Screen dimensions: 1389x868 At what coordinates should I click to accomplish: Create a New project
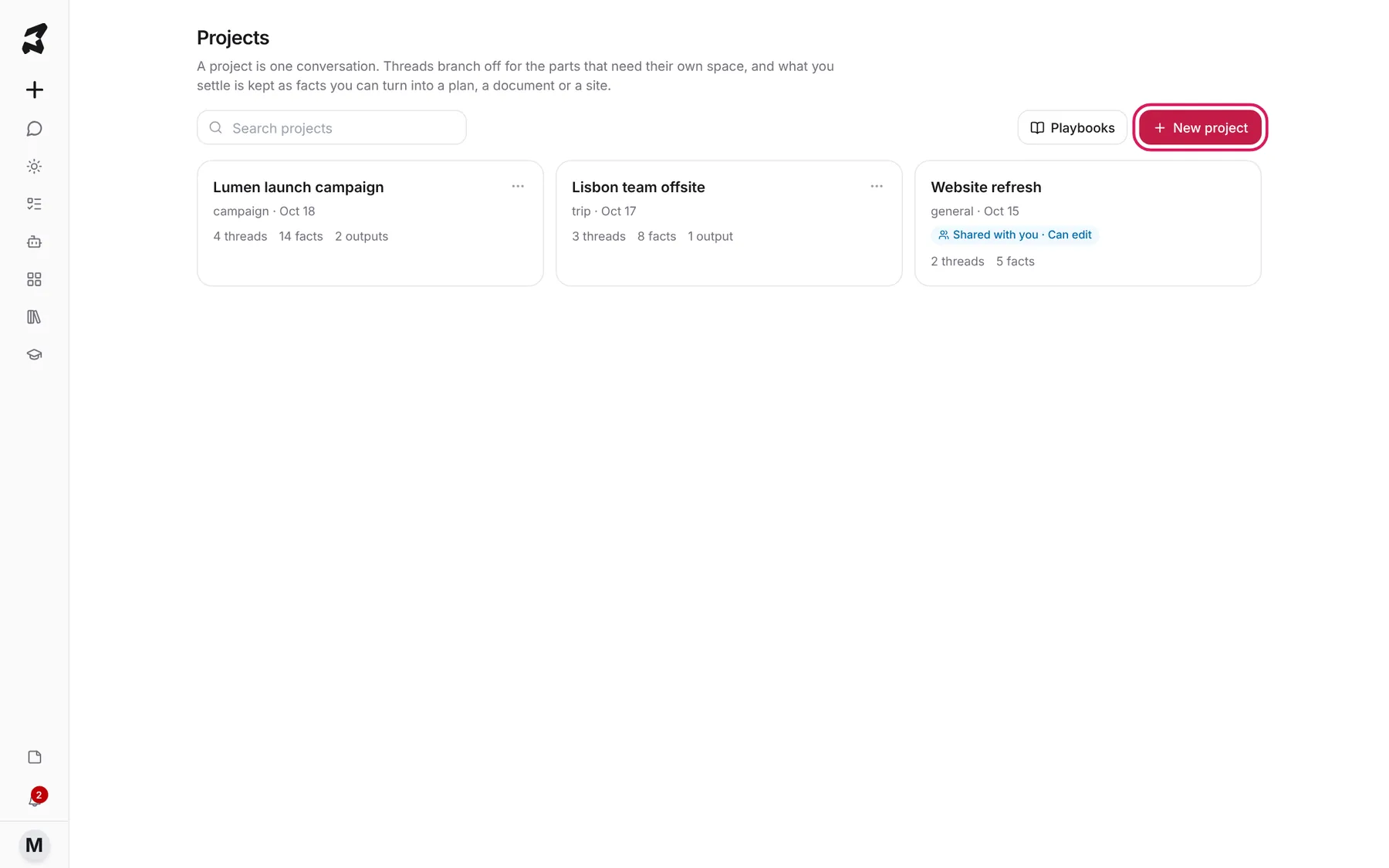click(x=1200, y=127)
